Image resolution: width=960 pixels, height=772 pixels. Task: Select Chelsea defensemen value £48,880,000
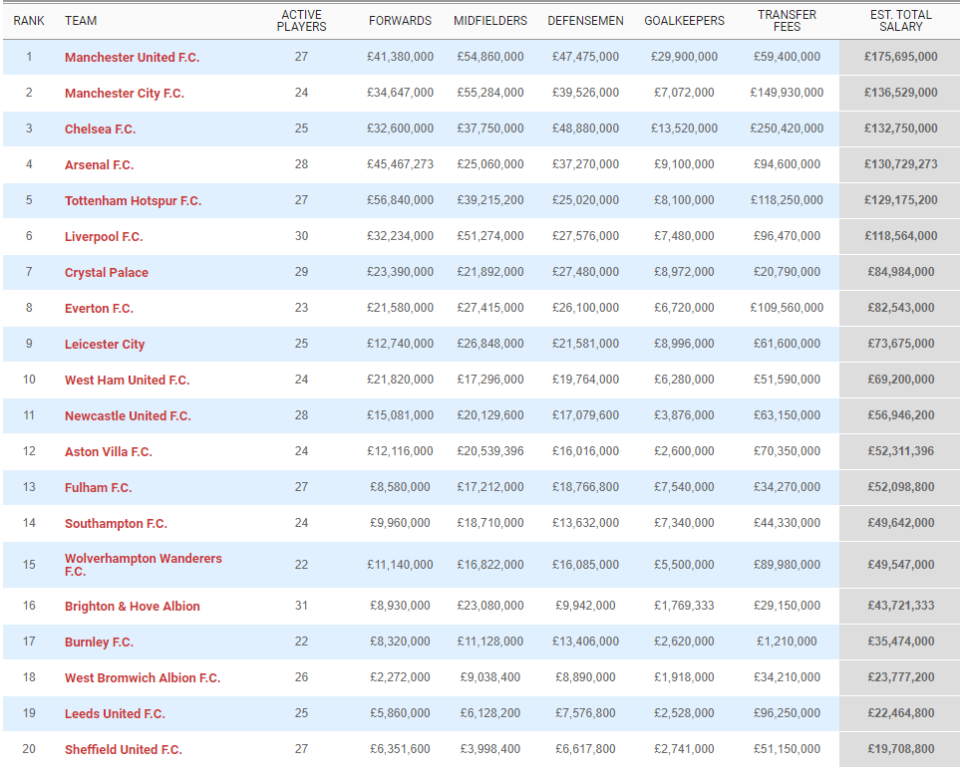[x=585, y=129]
